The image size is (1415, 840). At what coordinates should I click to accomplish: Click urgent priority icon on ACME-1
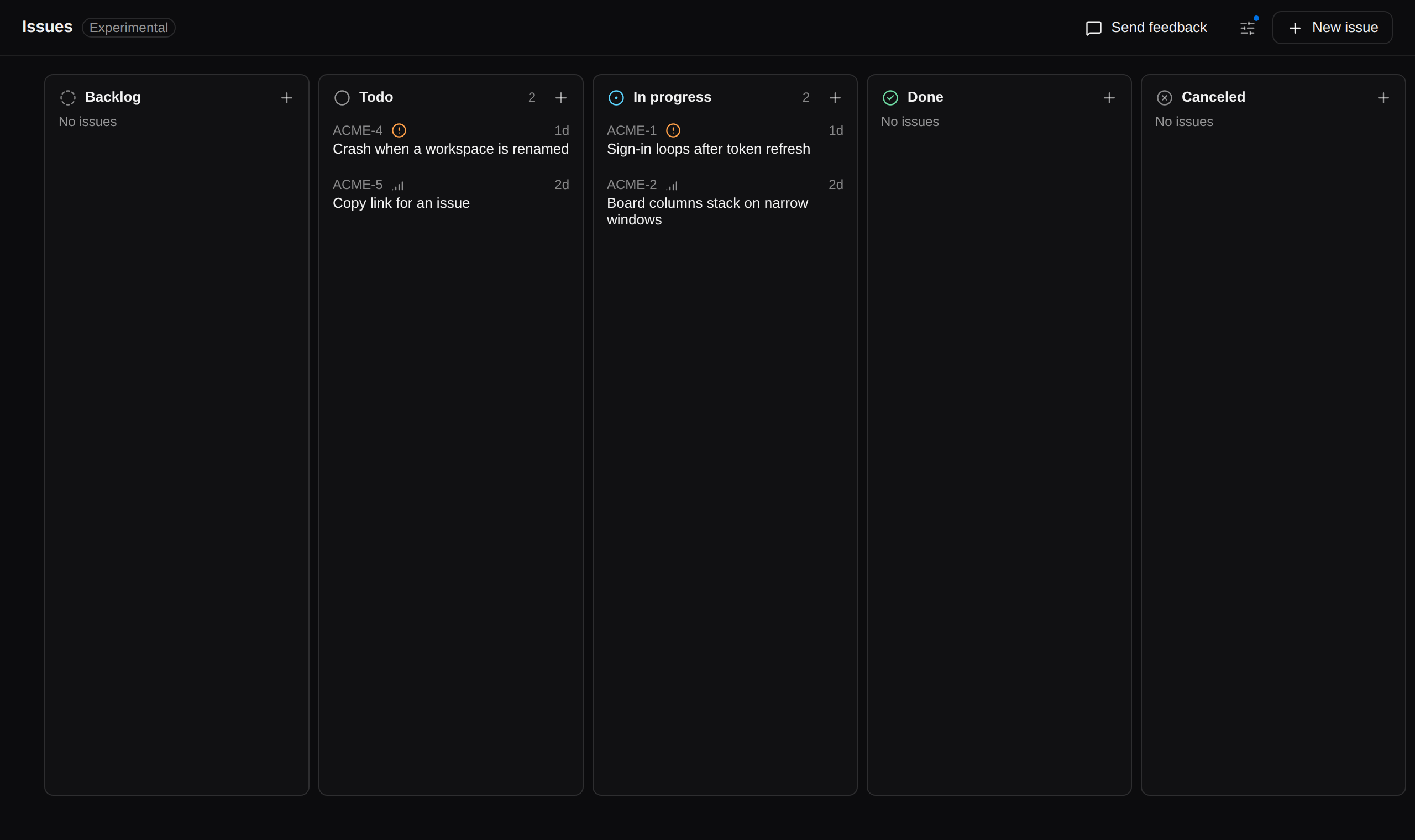[673, 131]
